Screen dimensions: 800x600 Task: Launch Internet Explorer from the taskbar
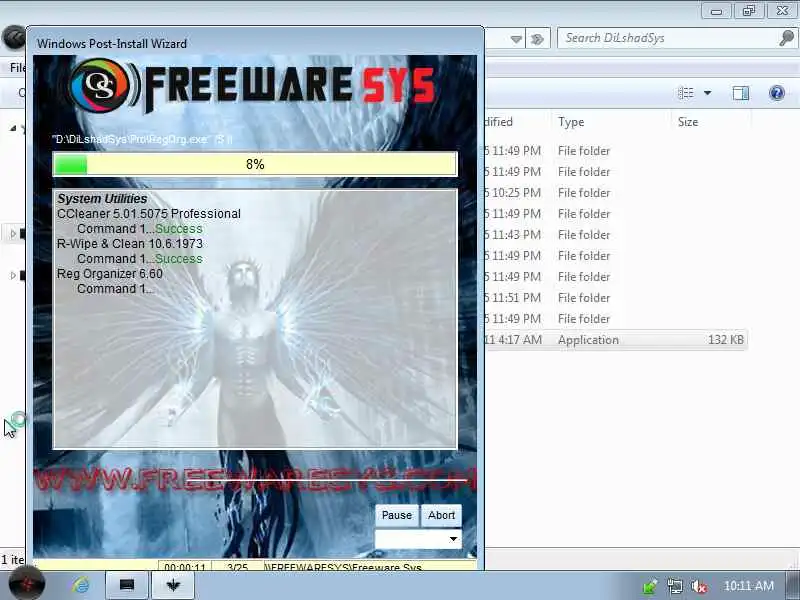(x=80, y=585)
